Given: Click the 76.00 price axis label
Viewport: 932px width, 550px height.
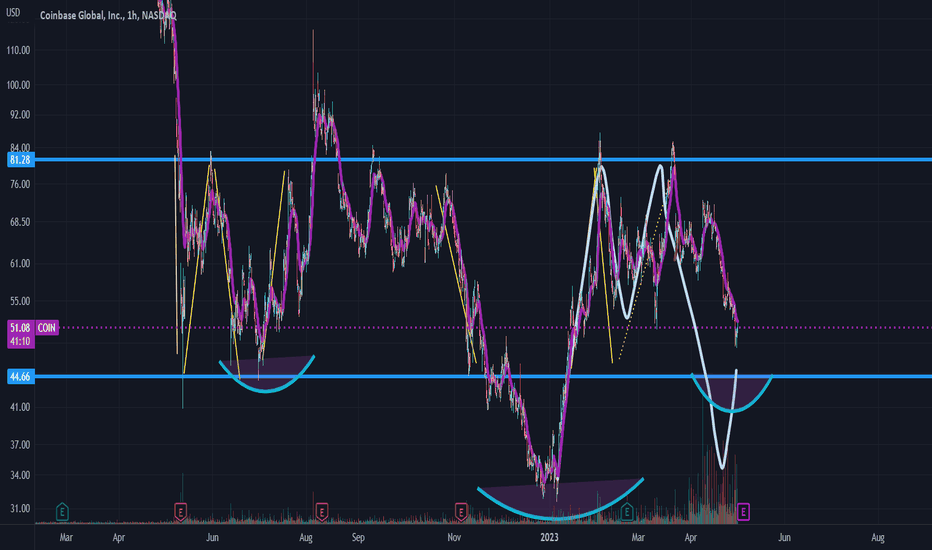Looking at the screenshot, I should point(20,184).
